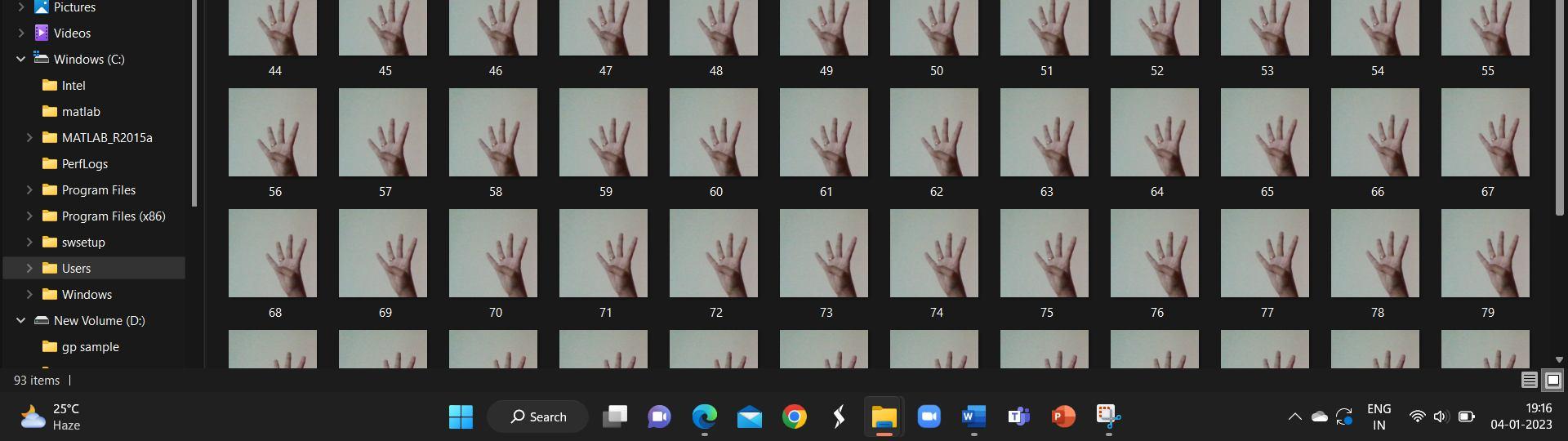Select the MATLAB_R2015a folder
This screenshot has height=441, width=1568.
(x=107, y=138)
